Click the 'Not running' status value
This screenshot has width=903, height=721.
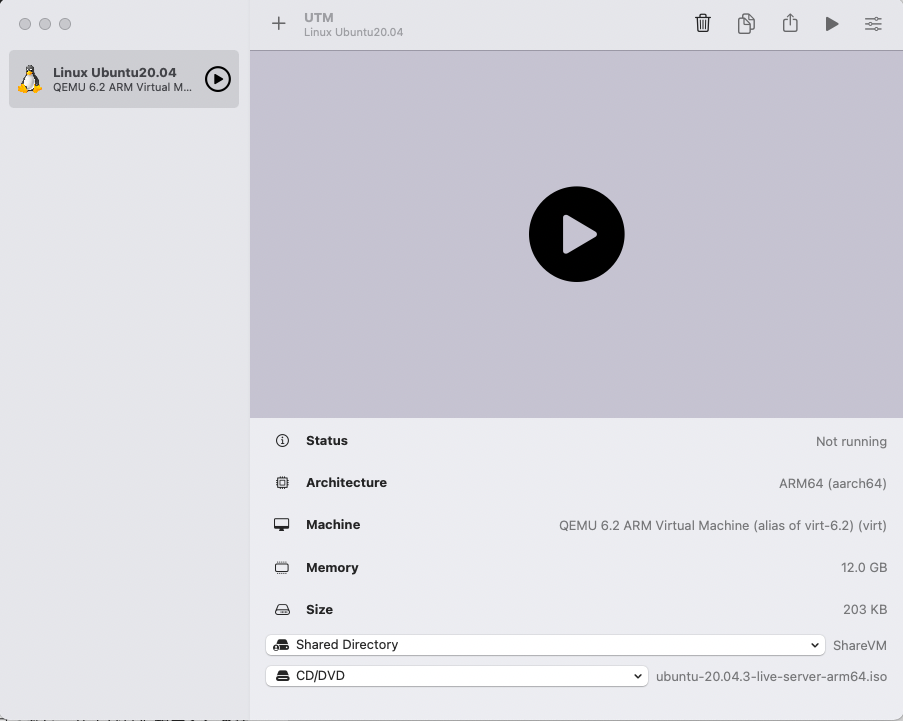pos(851,442)
